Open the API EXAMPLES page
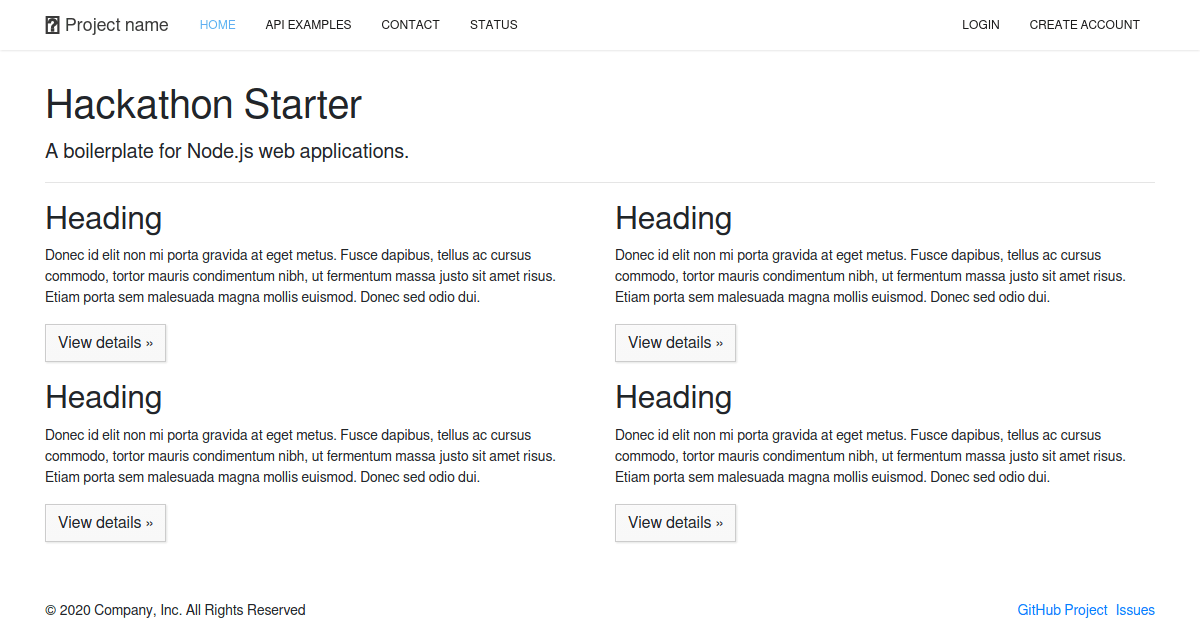The height and width of the screenshot is (630, 1200). tap(308, 25)
